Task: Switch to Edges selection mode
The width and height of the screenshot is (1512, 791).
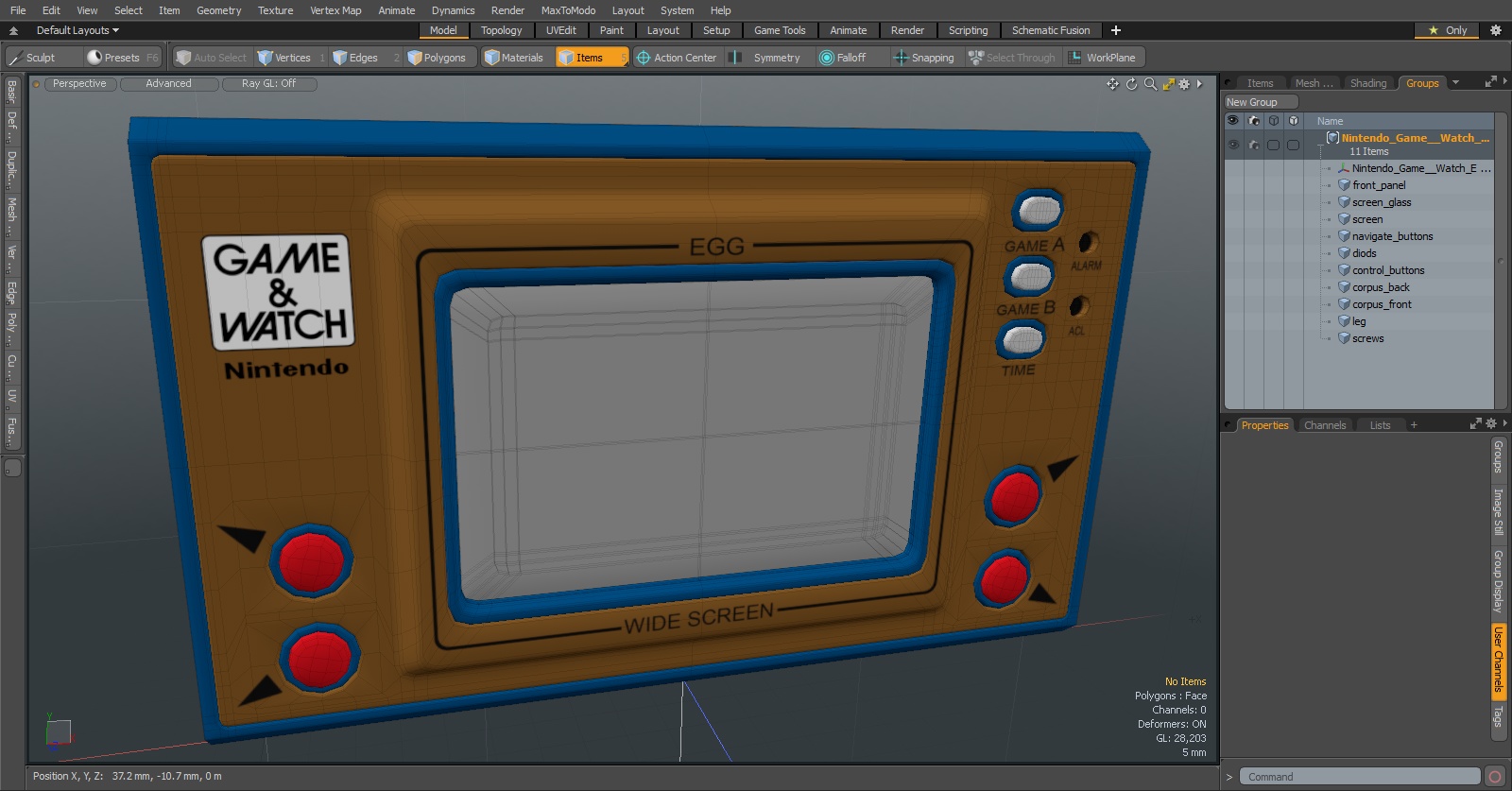Action: pyautogui.click(x=364, y=58)
